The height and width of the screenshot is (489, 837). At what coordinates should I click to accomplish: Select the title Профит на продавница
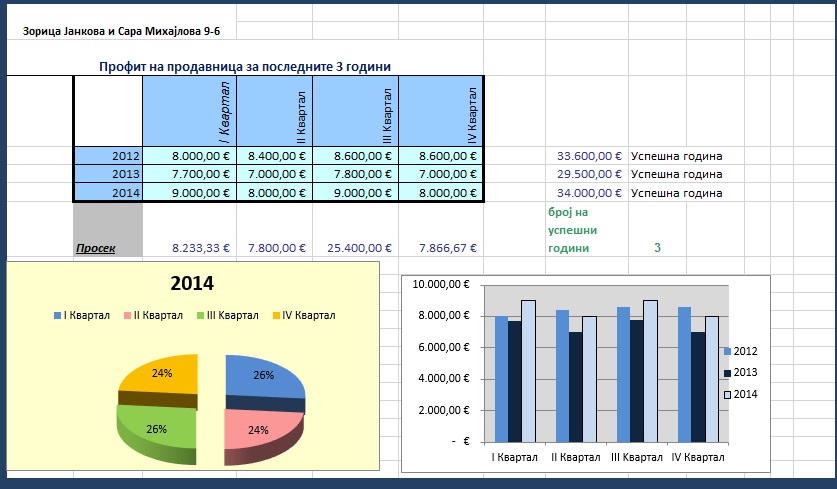(245, 67)
